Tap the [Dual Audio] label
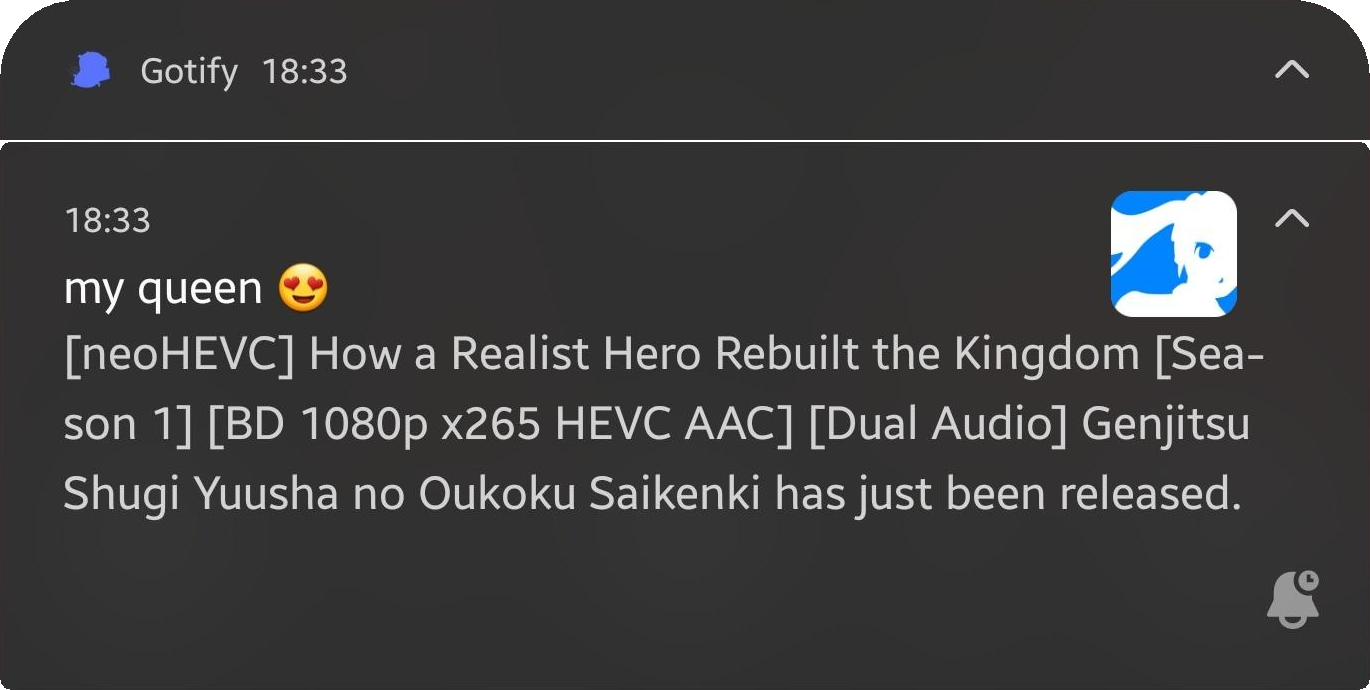The width and height of the screenshot is (1370, 690). tap(938, 425)
